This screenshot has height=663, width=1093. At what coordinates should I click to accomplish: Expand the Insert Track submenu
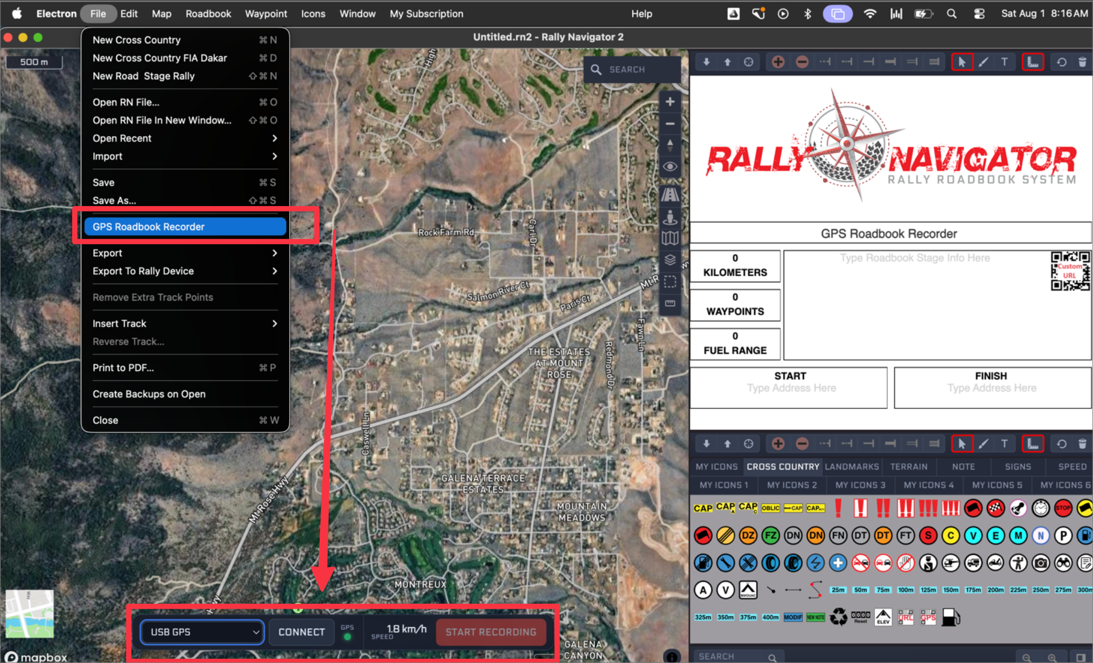185,323
